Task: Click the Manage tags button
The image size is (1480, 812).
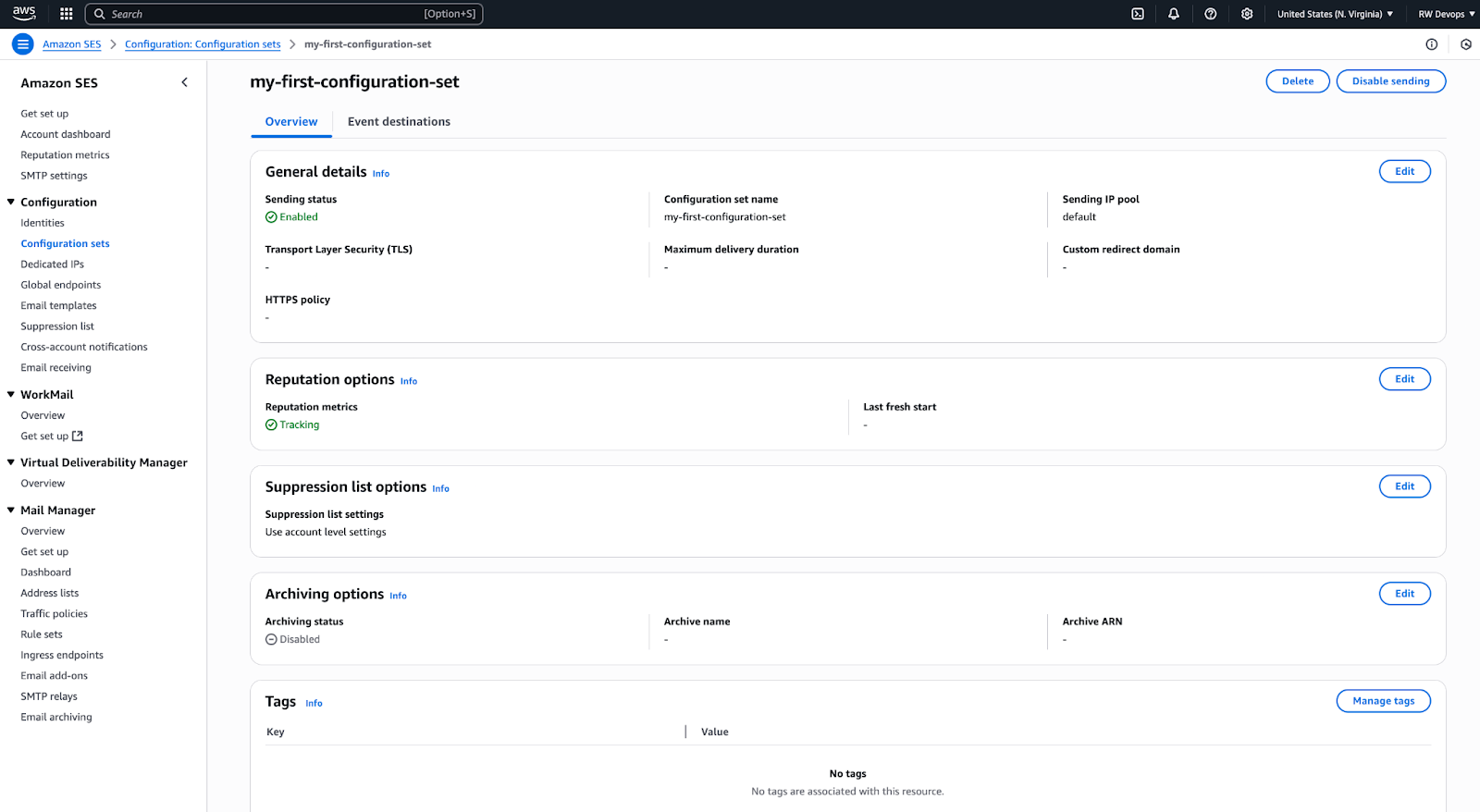Action: tap(1383, 701)
